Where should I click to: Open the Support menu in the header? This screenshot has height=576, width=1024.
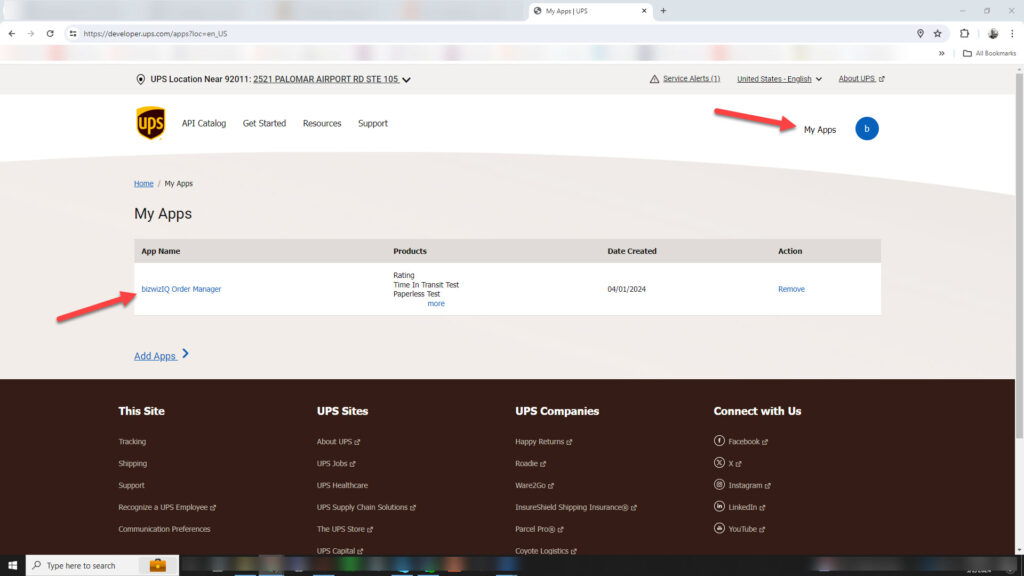click(x=373, y=123)
